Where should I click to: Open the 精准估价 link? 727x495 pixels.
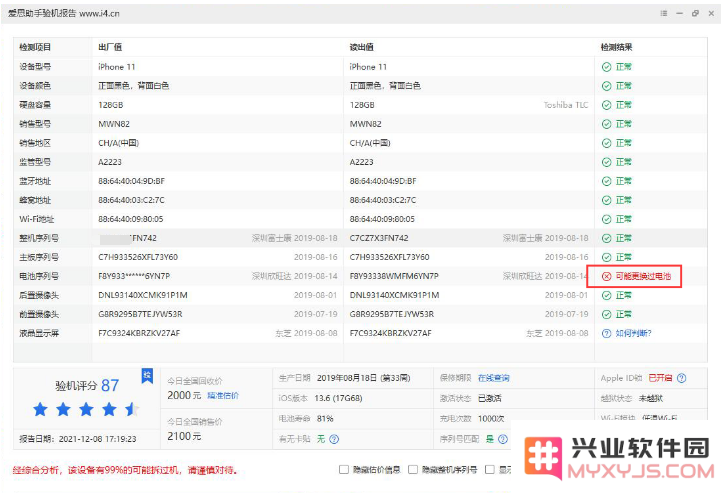pyautogui.click(x=223, y=395)
